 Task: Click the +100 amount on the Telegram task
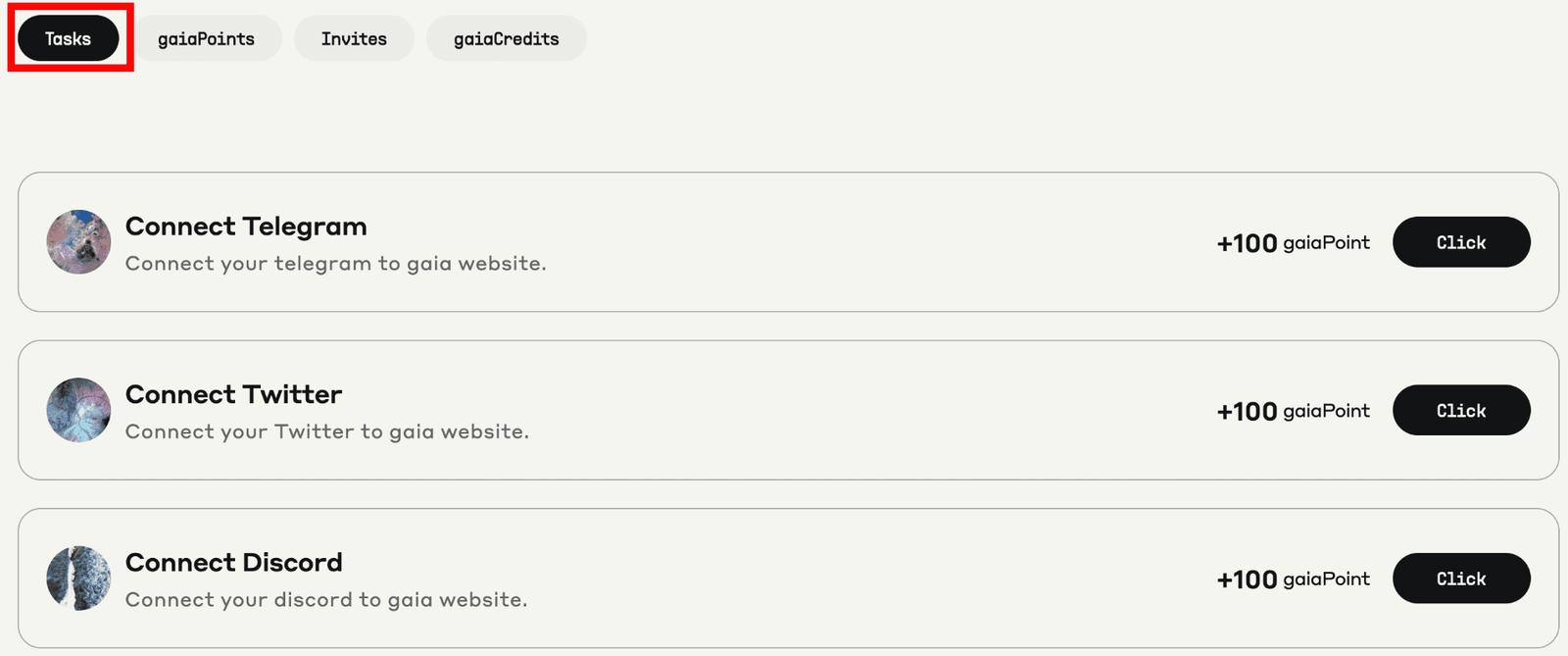1247,243
